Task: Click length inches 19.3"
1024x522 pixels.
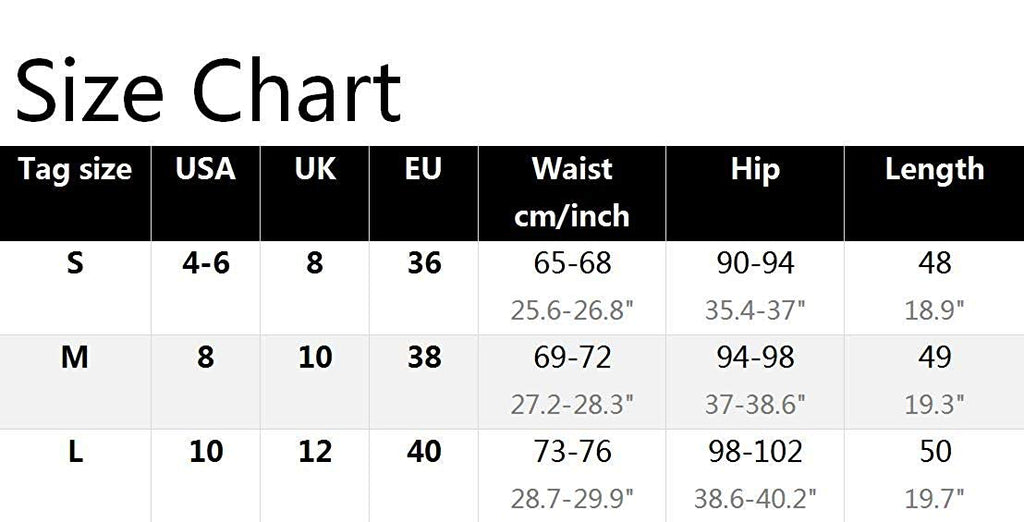Action: (x=934, y=404)
